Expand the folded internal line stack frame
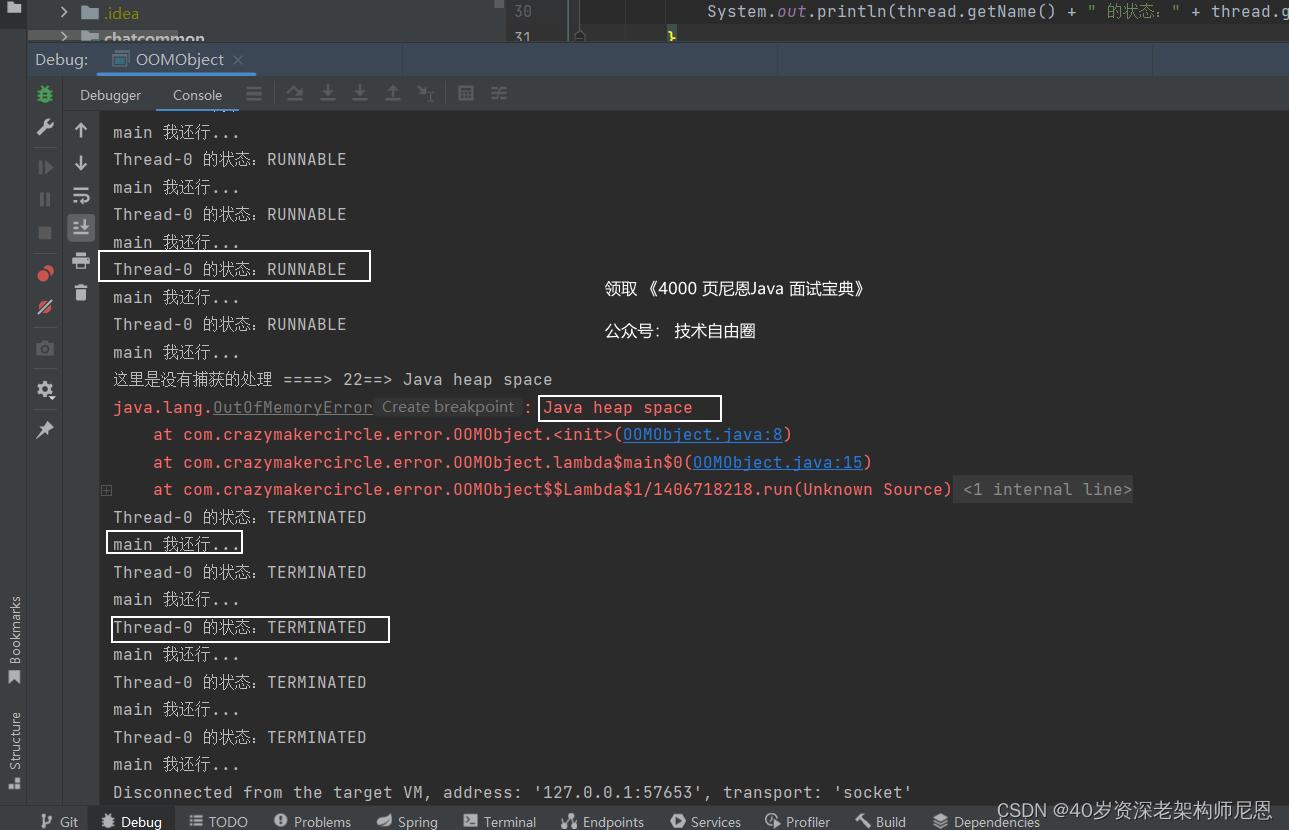 pyautogui.click(x=106, y=490)
